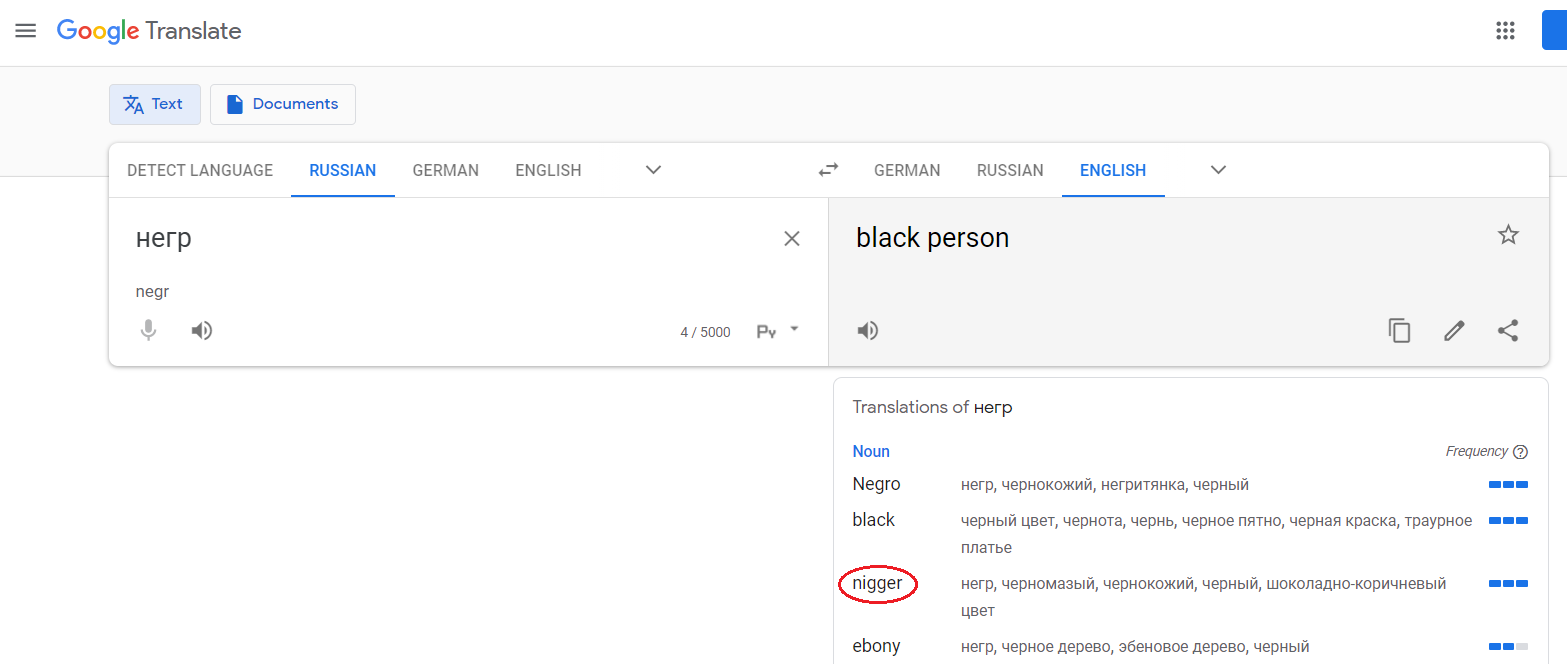Clear the source text
This screenshot has height=664, width=1567.
[792, 239]
